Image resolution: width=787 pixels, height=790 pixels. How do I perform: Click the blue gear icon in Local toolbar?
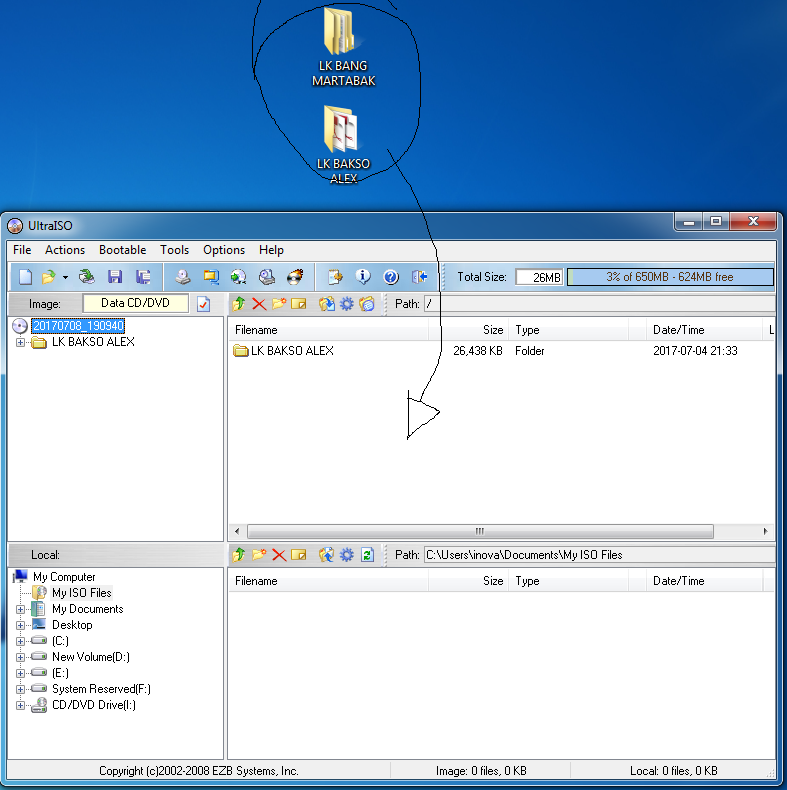click(x=347, y=555)
